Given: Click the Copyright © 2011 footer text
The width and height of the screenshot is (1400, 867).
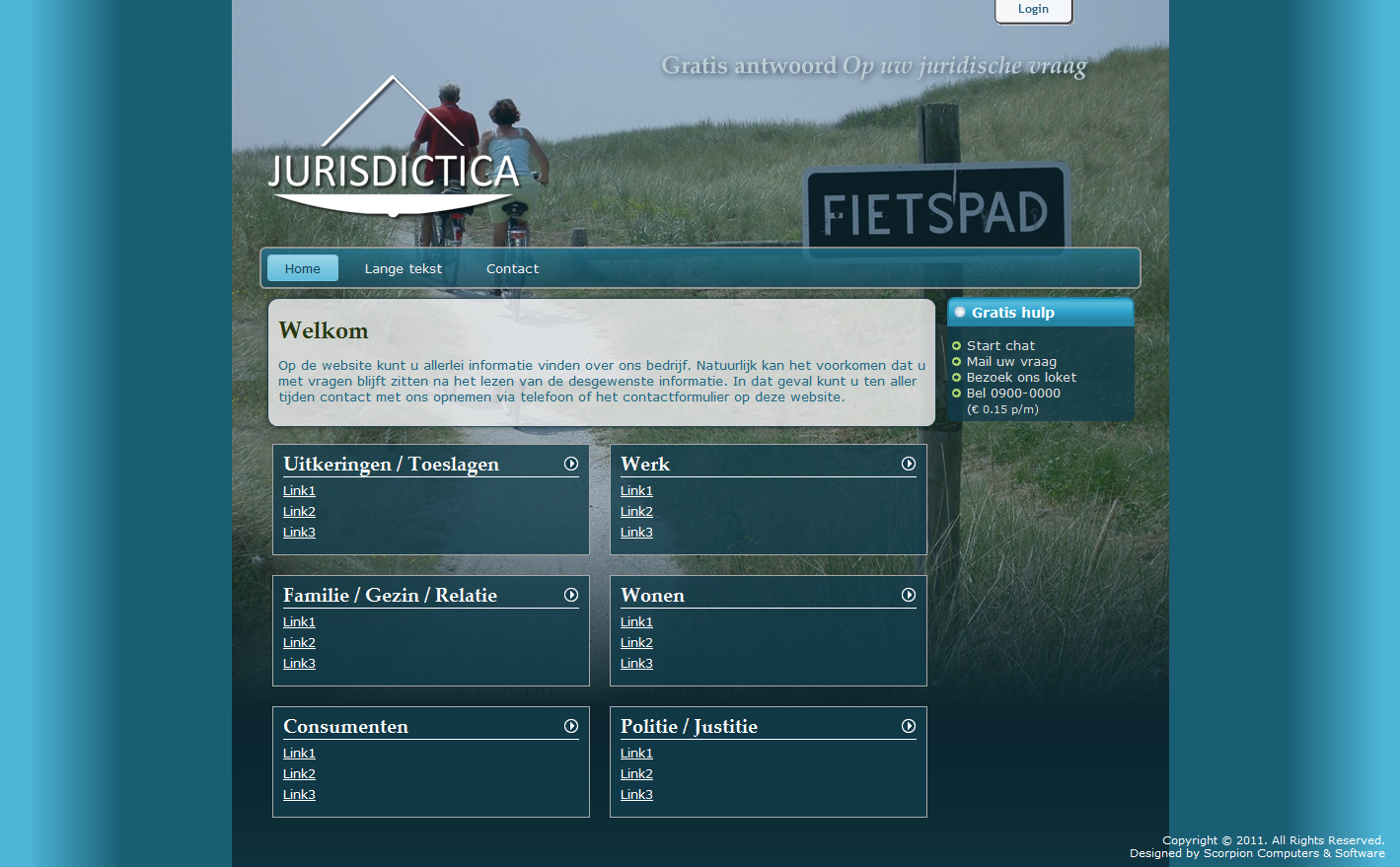Looking at the screenshot, I should pos(1273,840).
